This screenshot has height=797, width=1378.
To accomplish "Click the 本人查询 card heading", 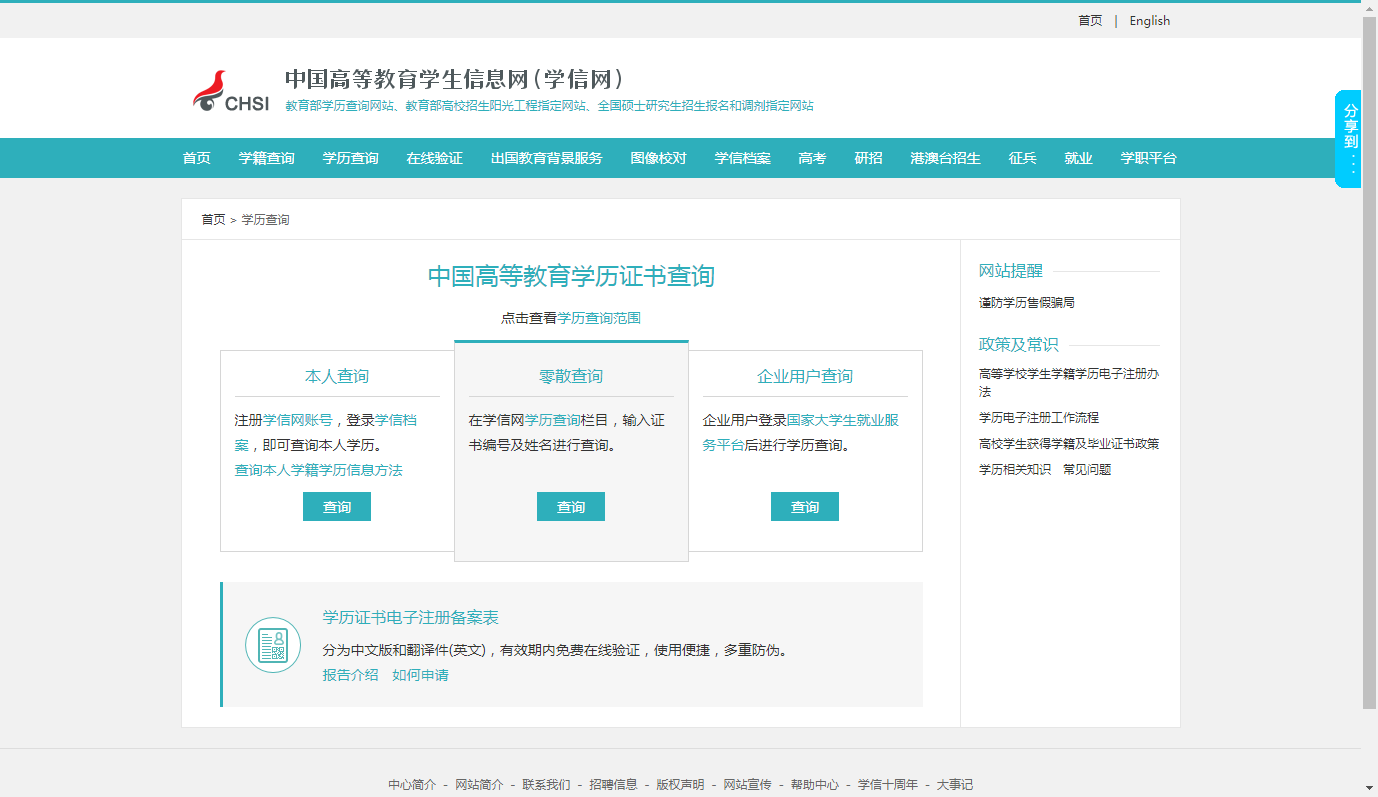I will 337,376.
